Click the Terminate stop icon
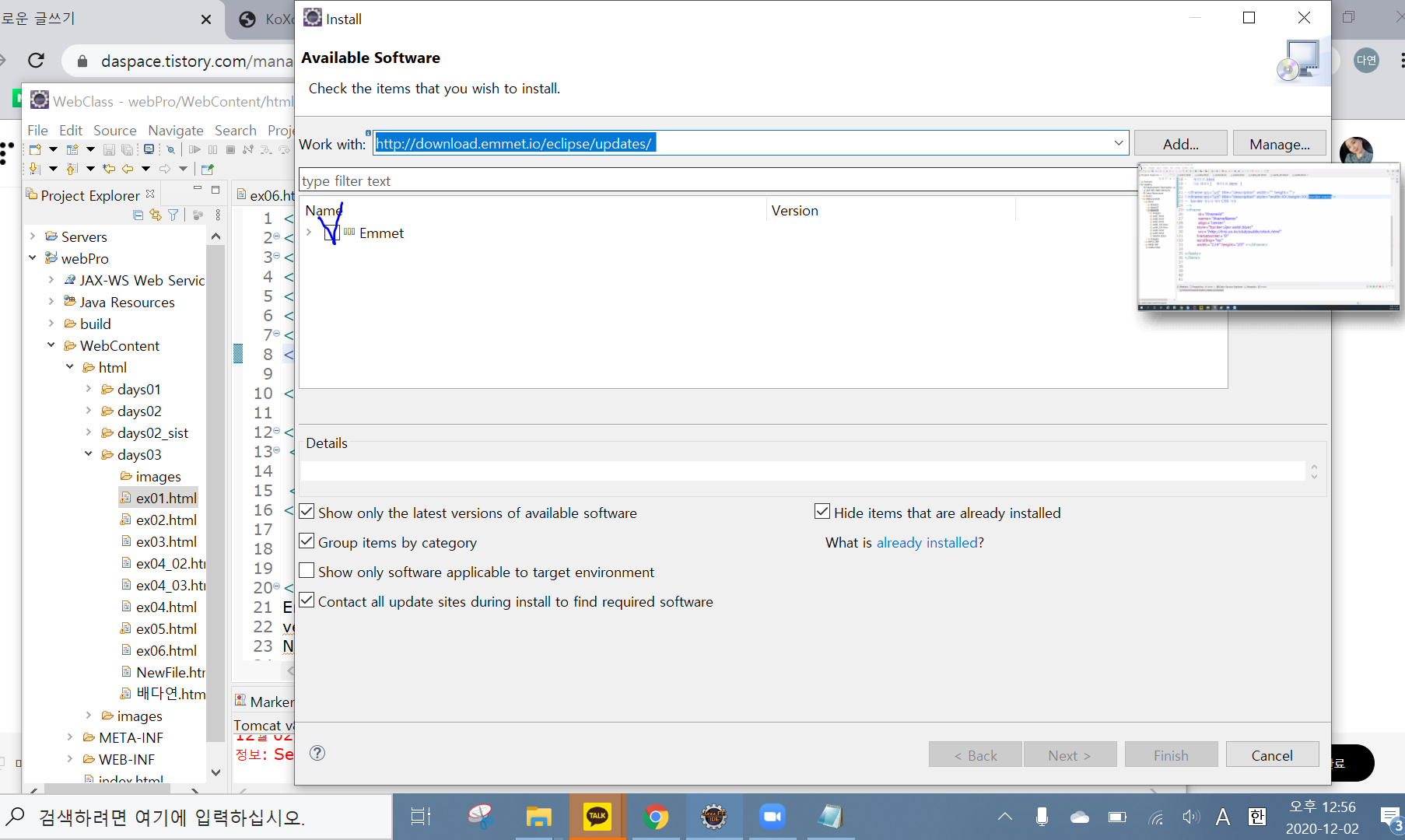This screenshot has height=840, width=1405. coord(230,149)
